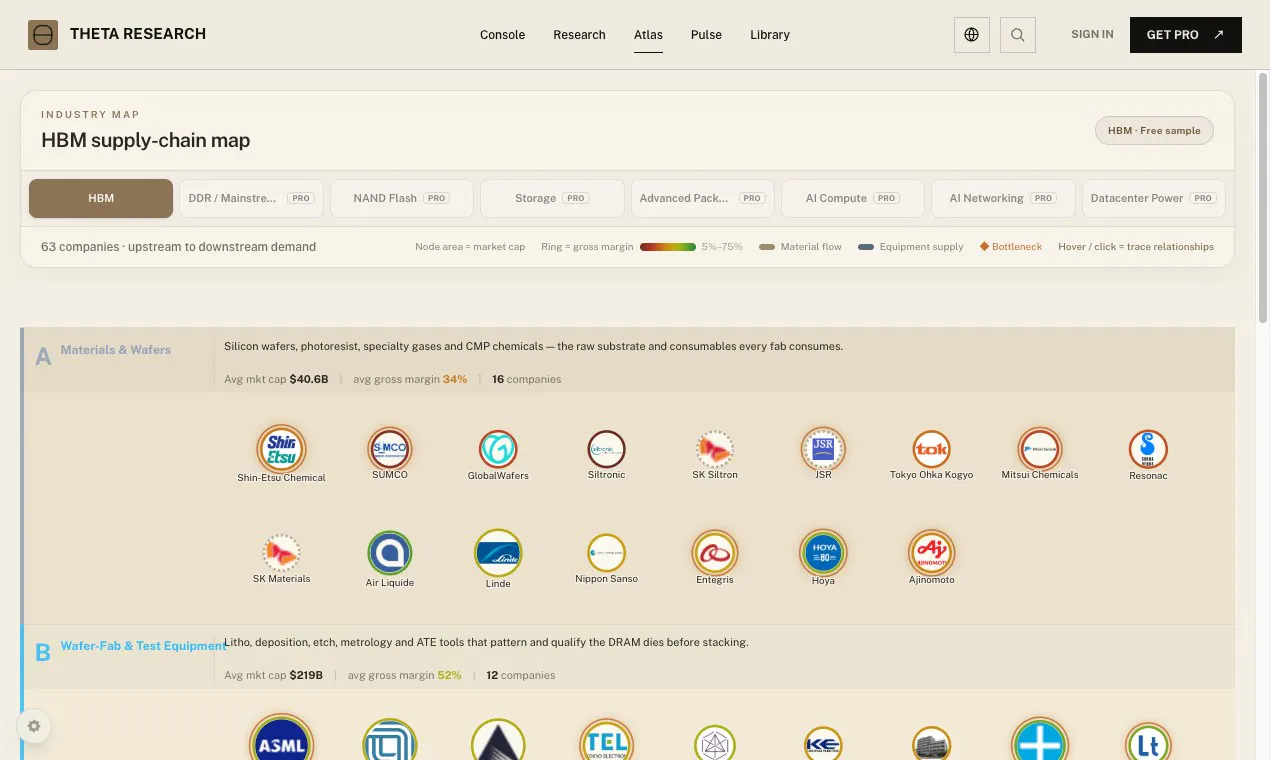
Task: Switch to the NAND Flash PRO tab
Action: coord(401,198)
